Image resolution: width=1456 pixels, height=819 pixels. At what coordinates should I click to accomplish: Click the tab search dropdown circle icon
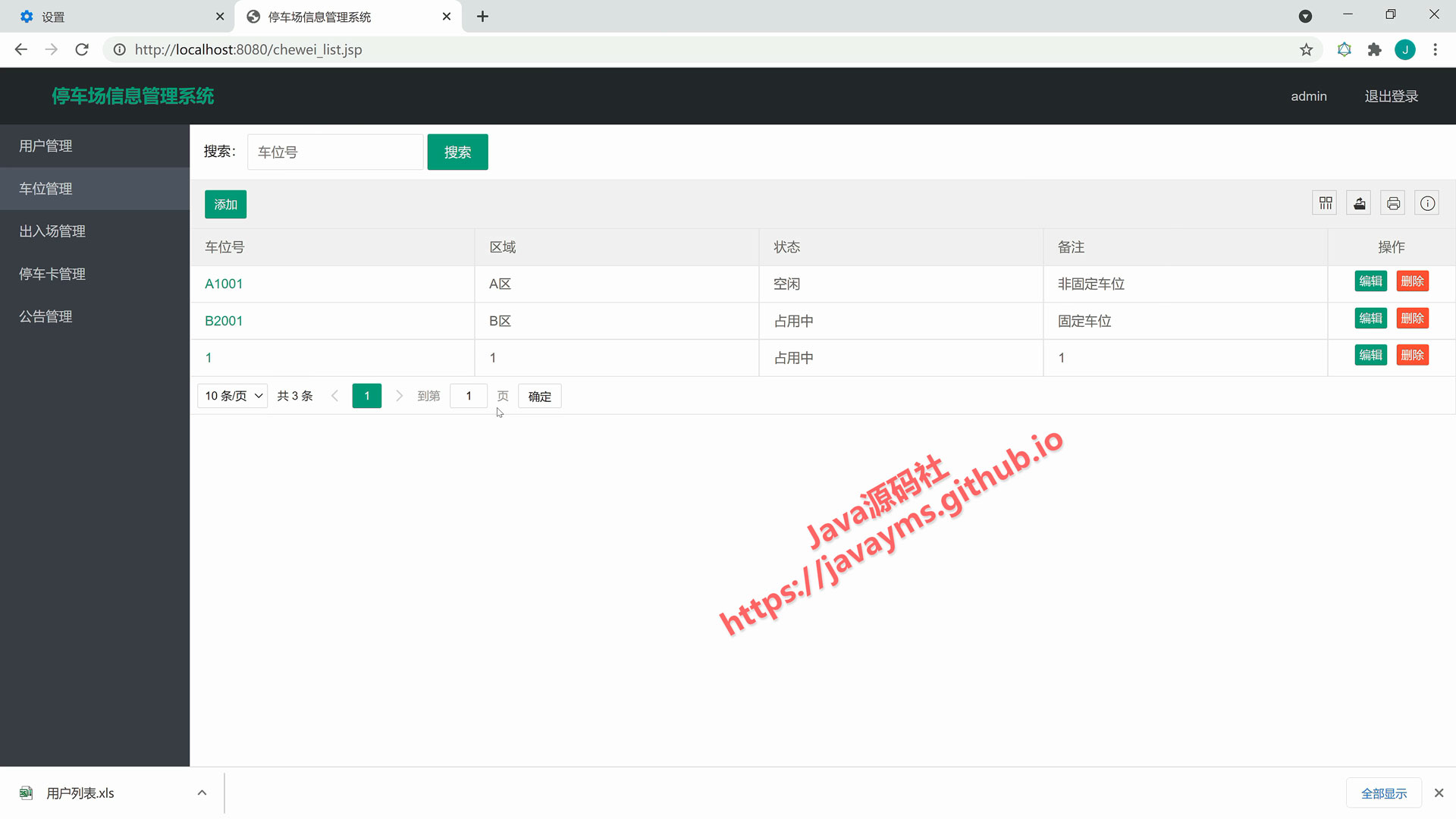[1305, 17]
